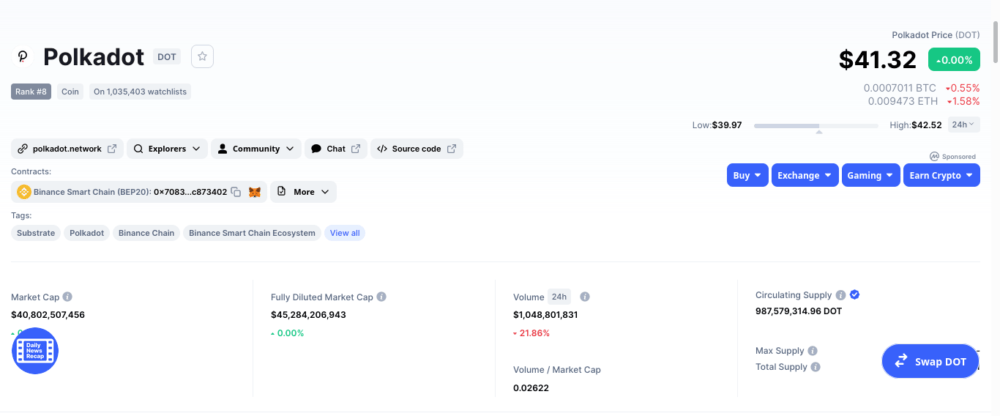Open the More contracts dropdown
Image resolution: width=1000 pixels, height=416 pixels.
click(x=304, y=192)
